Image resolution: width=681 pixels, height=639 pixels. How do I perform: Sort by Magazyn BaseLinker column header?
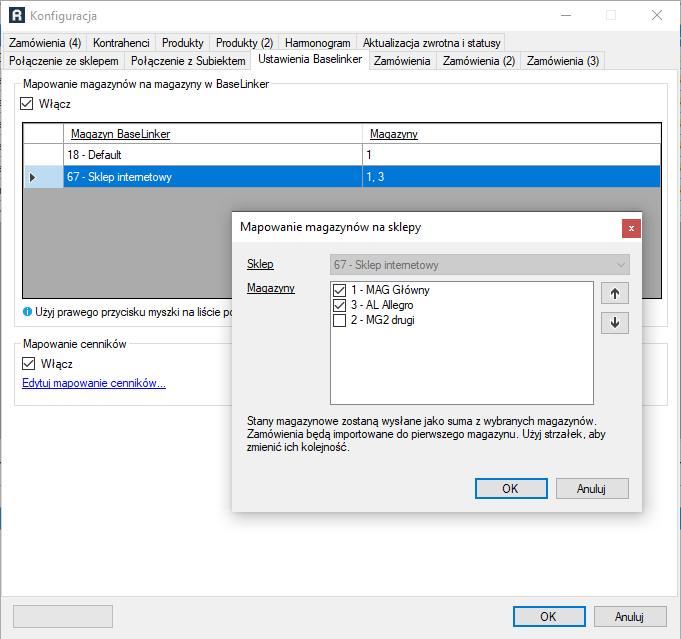pyautogui.click(x=213, y=134)
